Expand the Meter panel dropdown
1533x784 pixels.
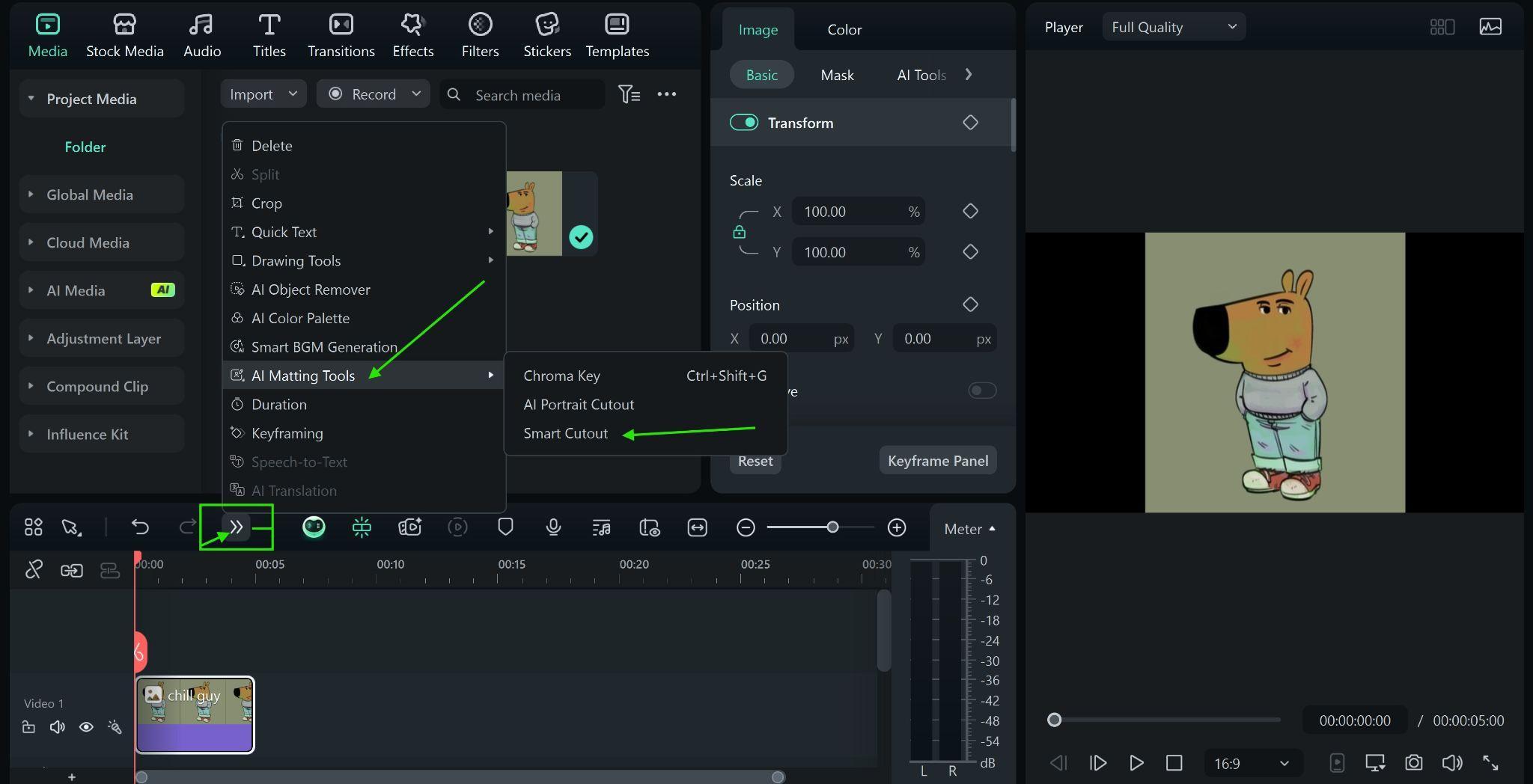point(970,529)
